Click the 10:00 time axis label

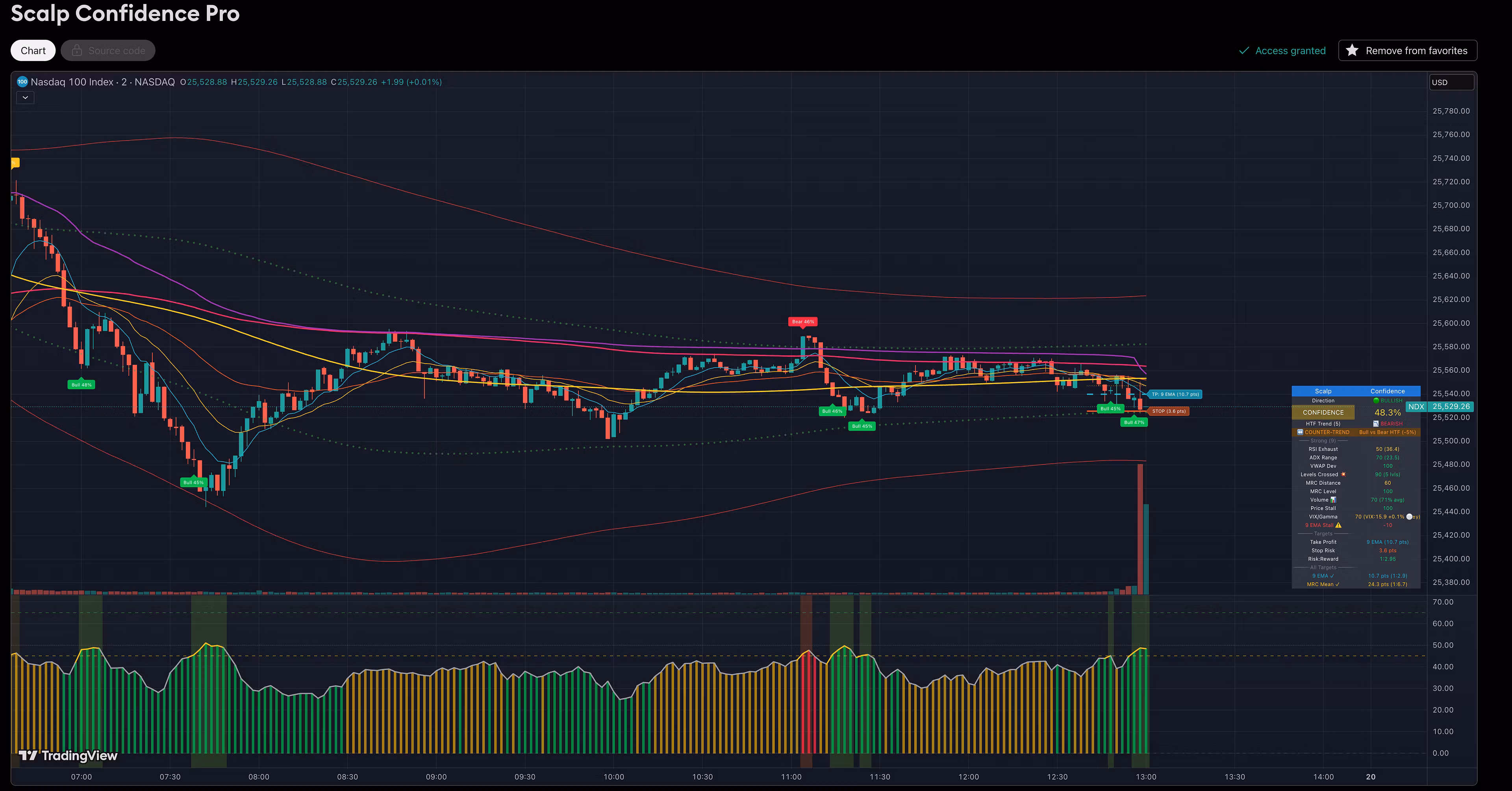pyautogui.click(x=614, y=777)
